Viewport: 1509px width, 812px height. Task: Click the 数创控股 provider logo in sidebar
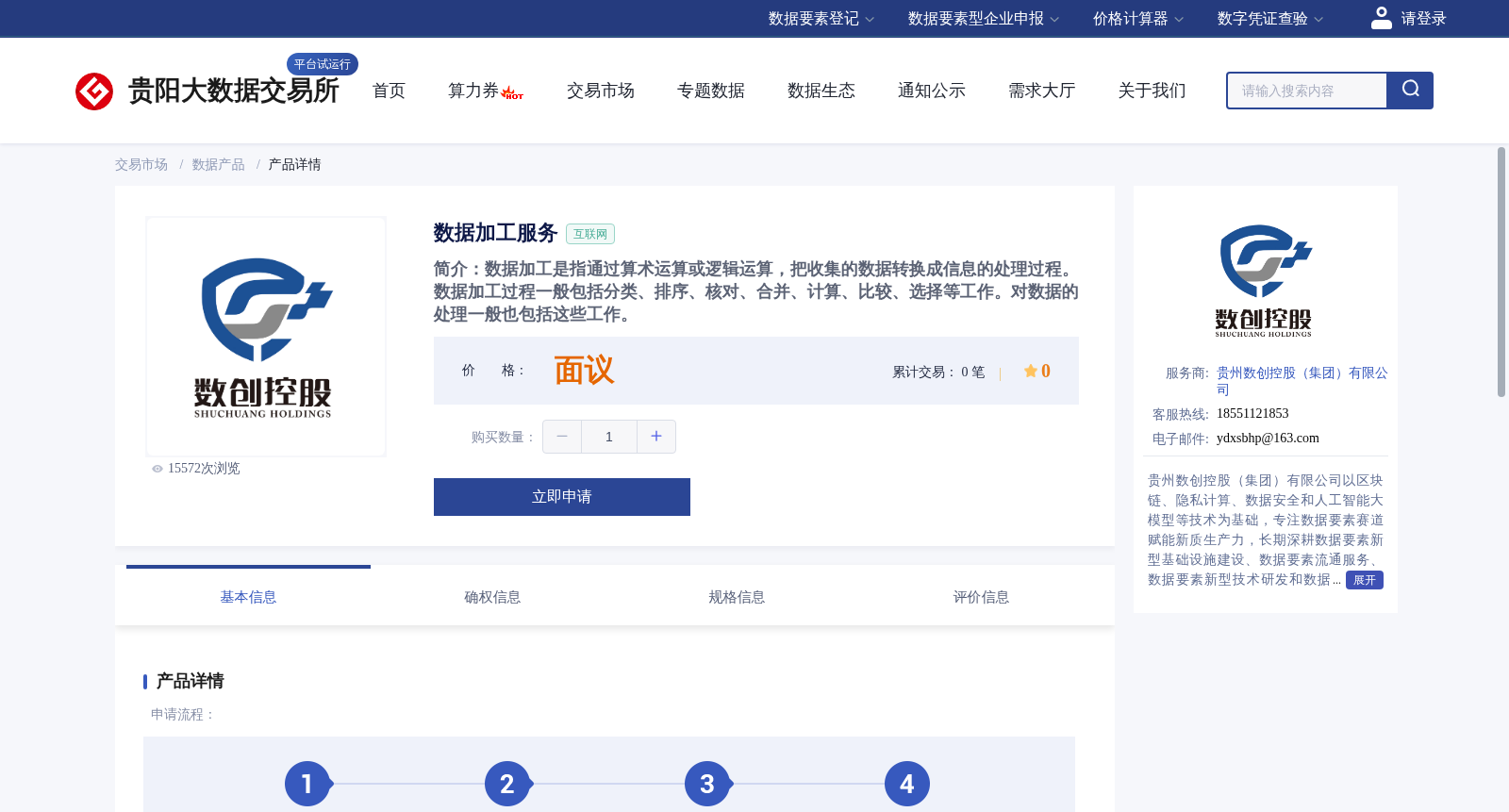pyautogui.click(x=1265, y=281)
